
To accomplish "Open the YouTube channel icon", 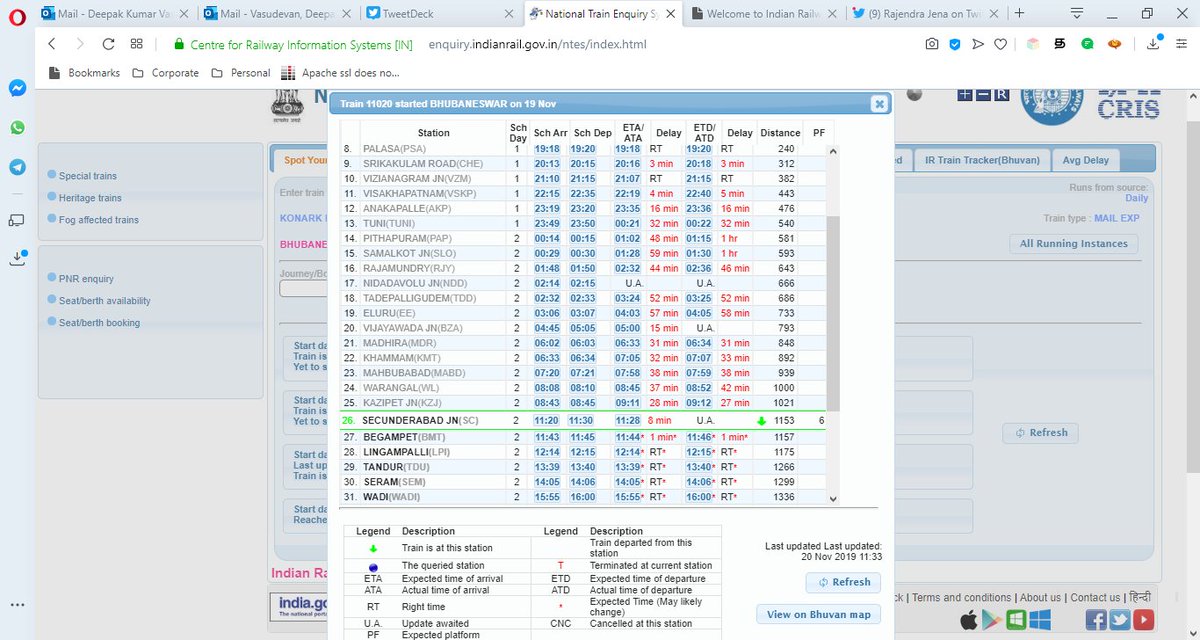I will (1142, 619).
